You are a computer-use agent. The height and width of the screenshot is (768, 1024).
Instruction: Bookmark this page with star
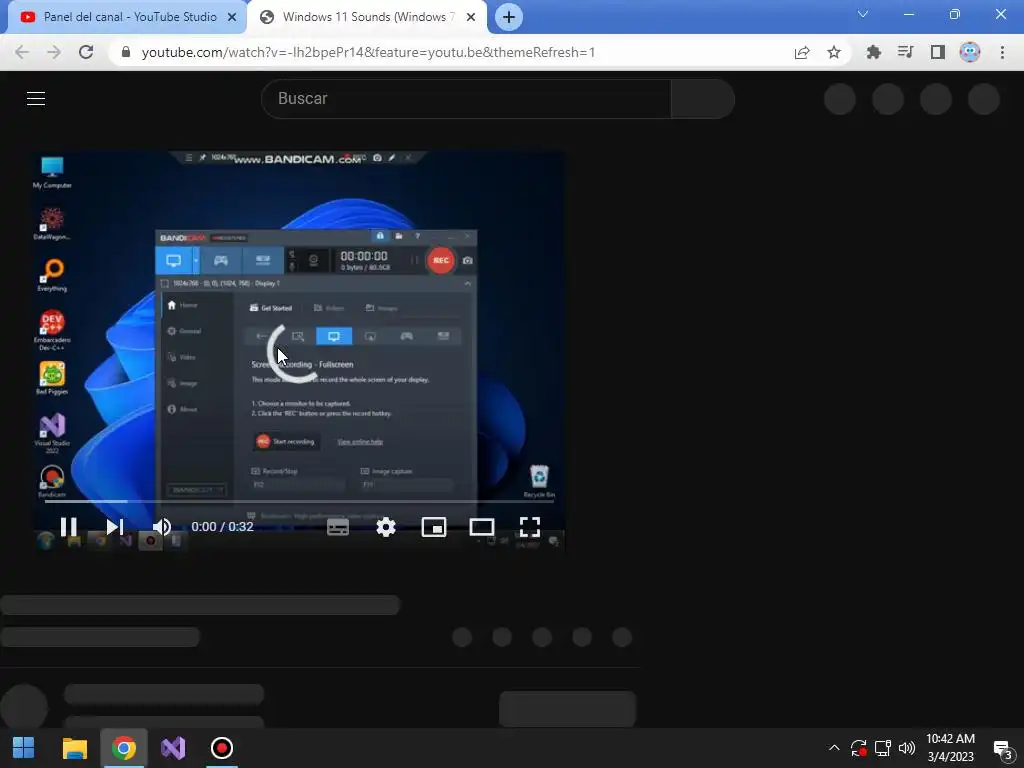coord(834,52)
